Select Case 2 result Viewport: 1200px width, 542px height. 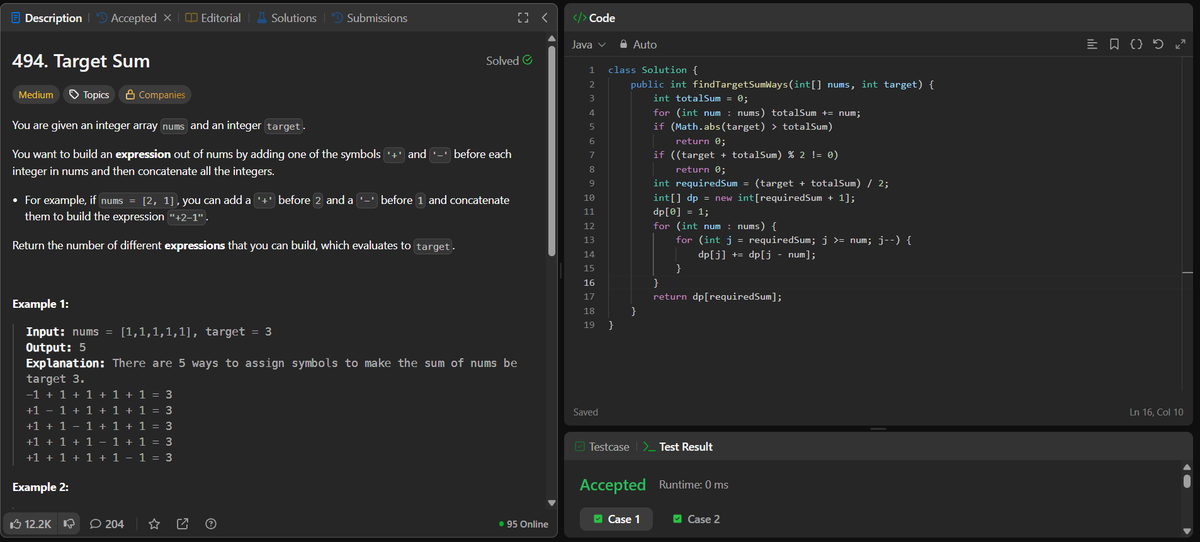tap(696, 519)
